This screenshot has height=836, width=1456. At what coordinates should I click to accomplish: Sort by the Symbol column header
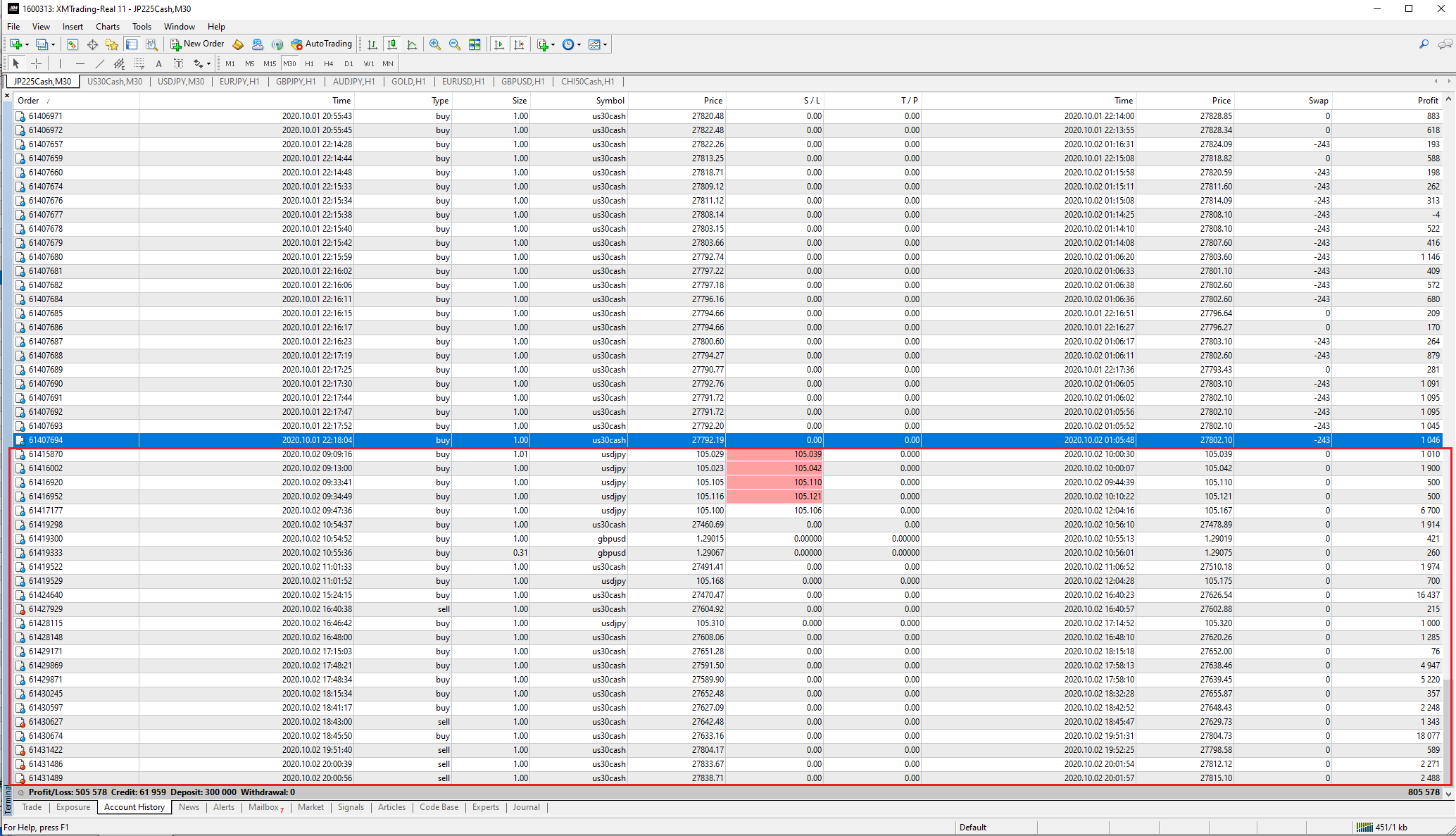(x=579, y=101)
